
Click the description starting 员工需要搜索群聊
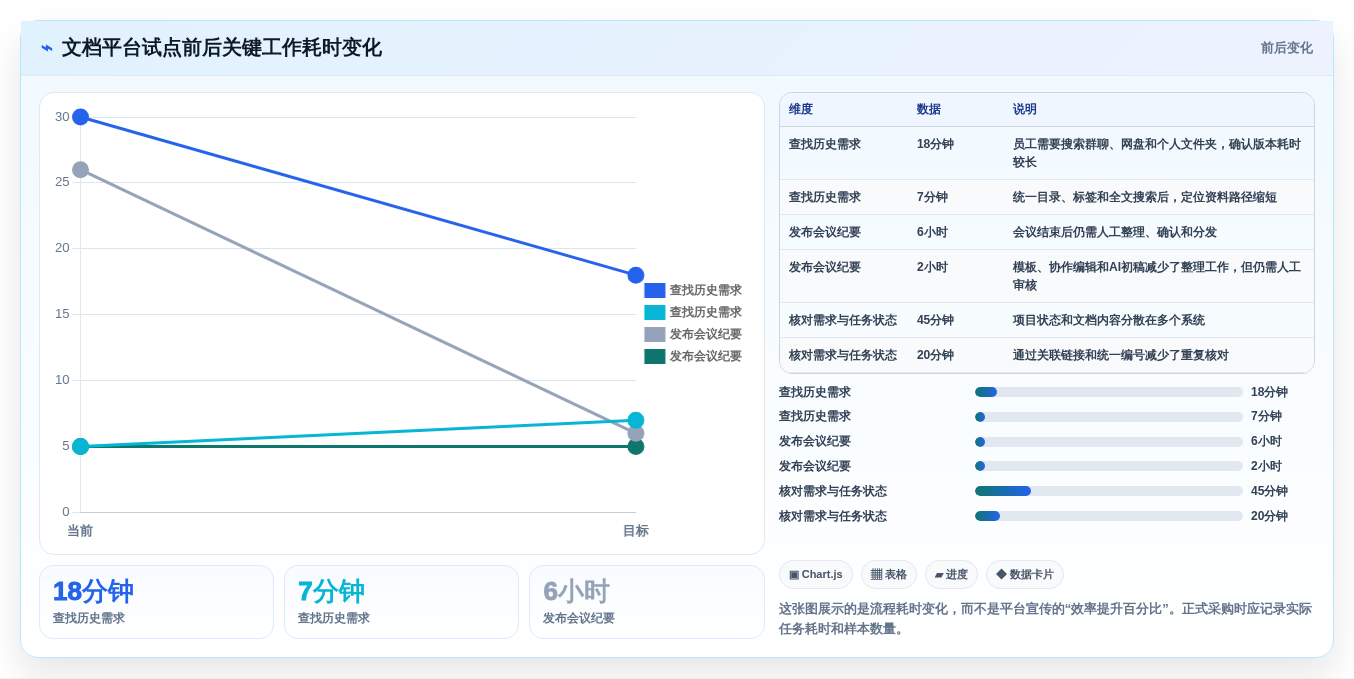click(x=1157, y=153)
